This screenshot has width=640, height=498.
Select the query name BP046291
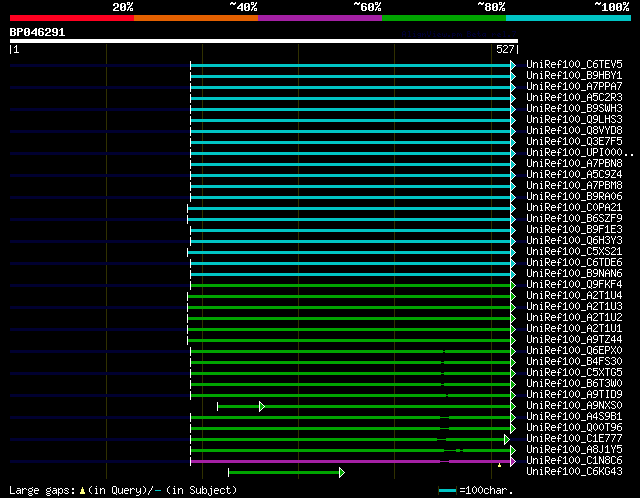37,32
